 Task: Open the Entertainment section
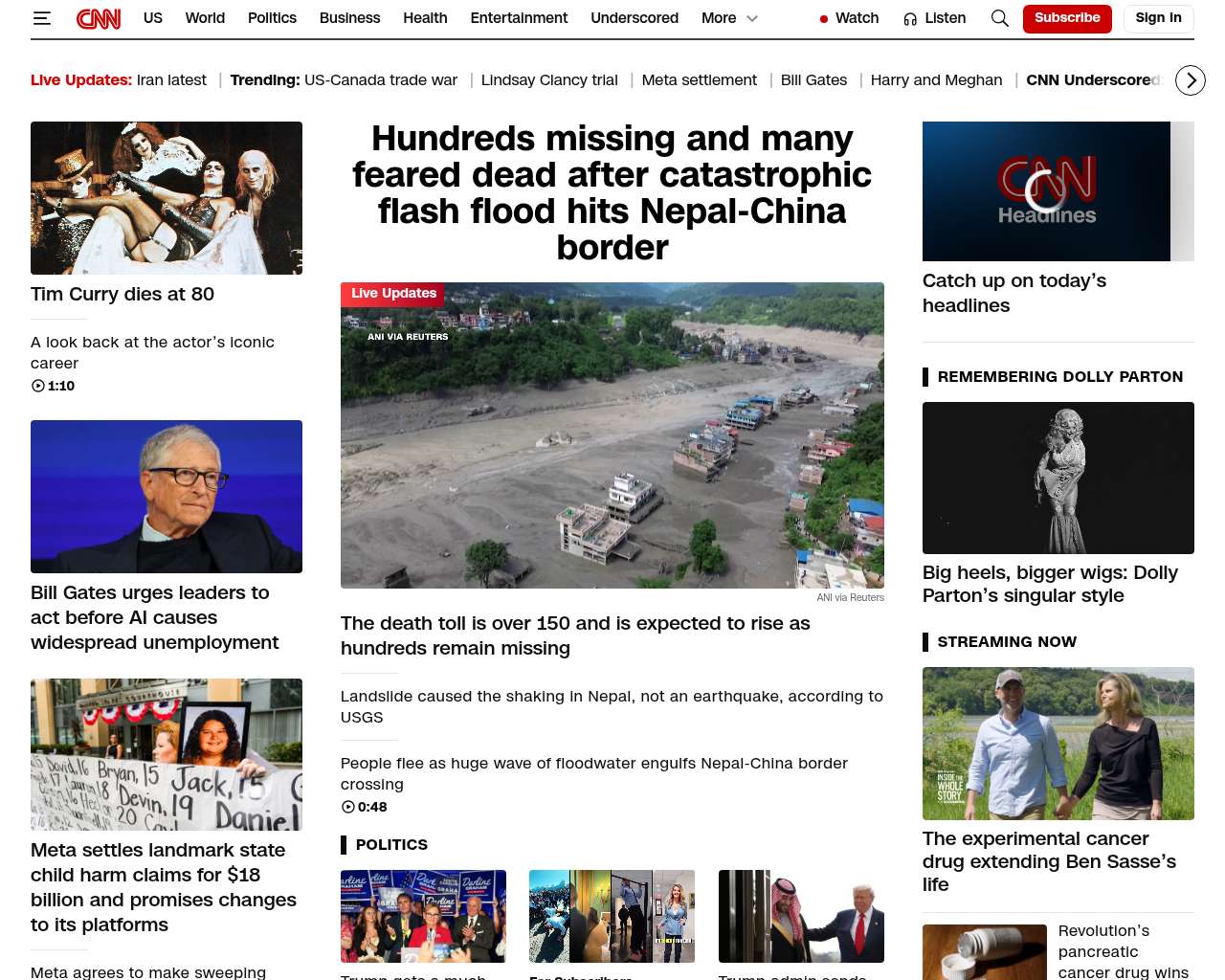(x=519, y=18)
